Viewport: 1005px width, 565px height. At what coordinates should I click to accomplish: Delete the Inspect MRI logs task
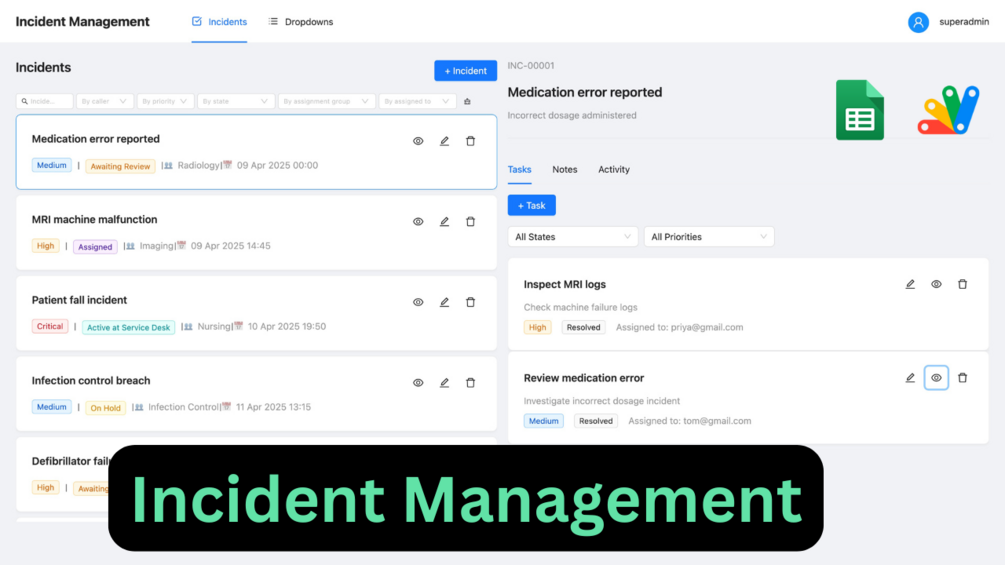pos(963,284)
